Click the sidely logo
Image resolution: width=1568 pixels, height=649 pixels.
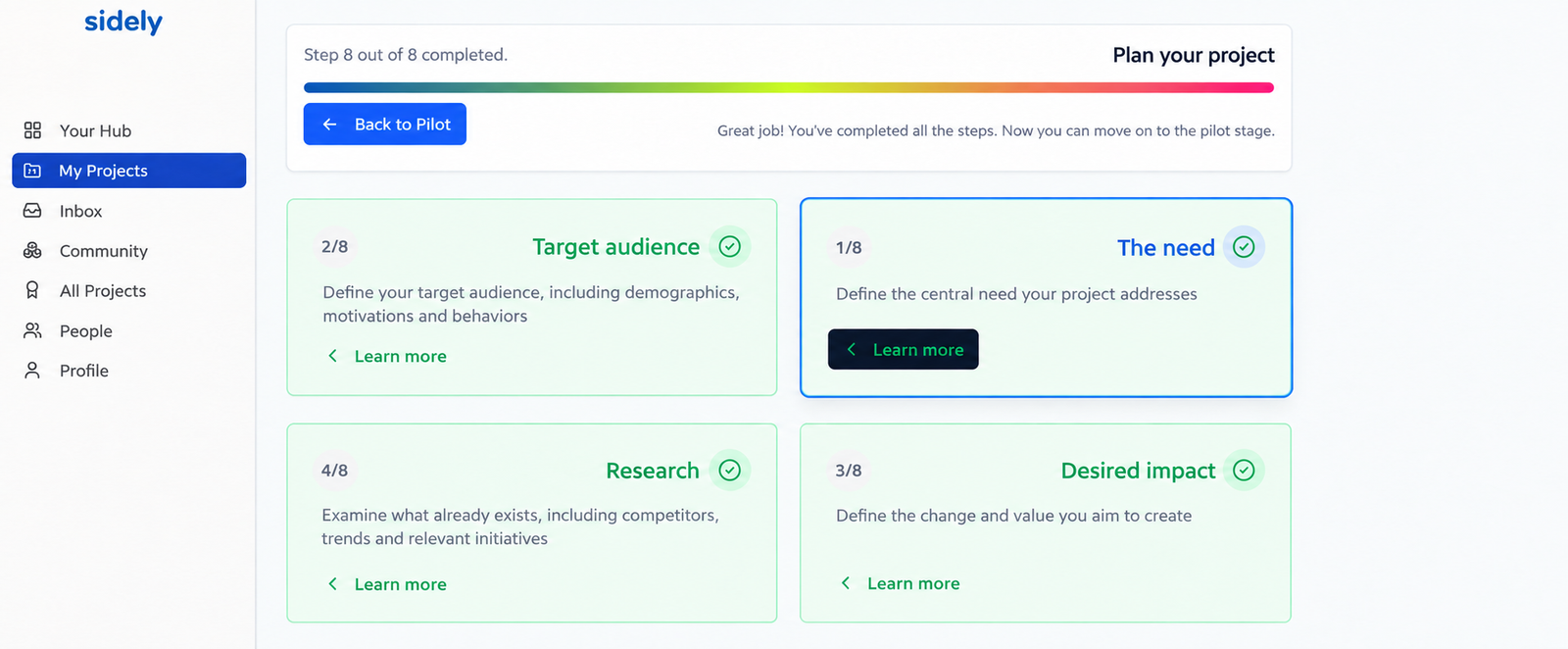pos(123,22)
